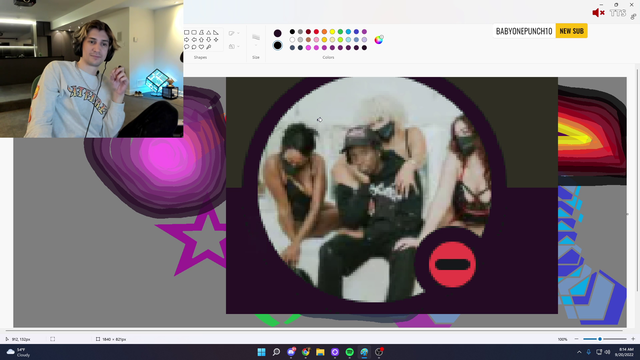Screen dimensions: 640x360
Task: Select the rectangle shape
Action: 187,32
